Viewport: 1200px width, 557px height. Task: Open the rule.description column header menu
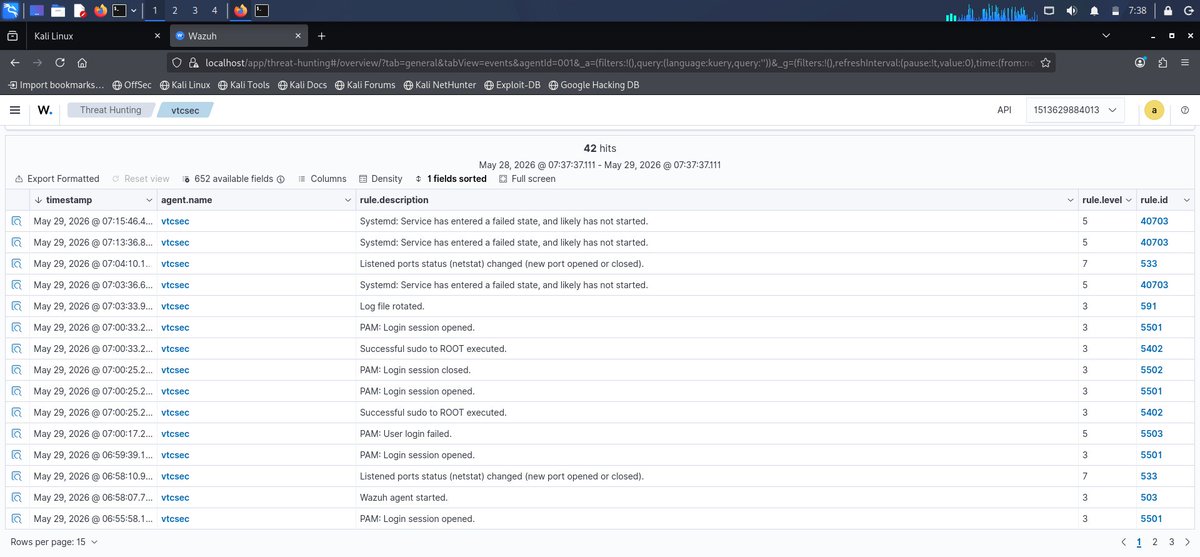(x=1070, y=200)
